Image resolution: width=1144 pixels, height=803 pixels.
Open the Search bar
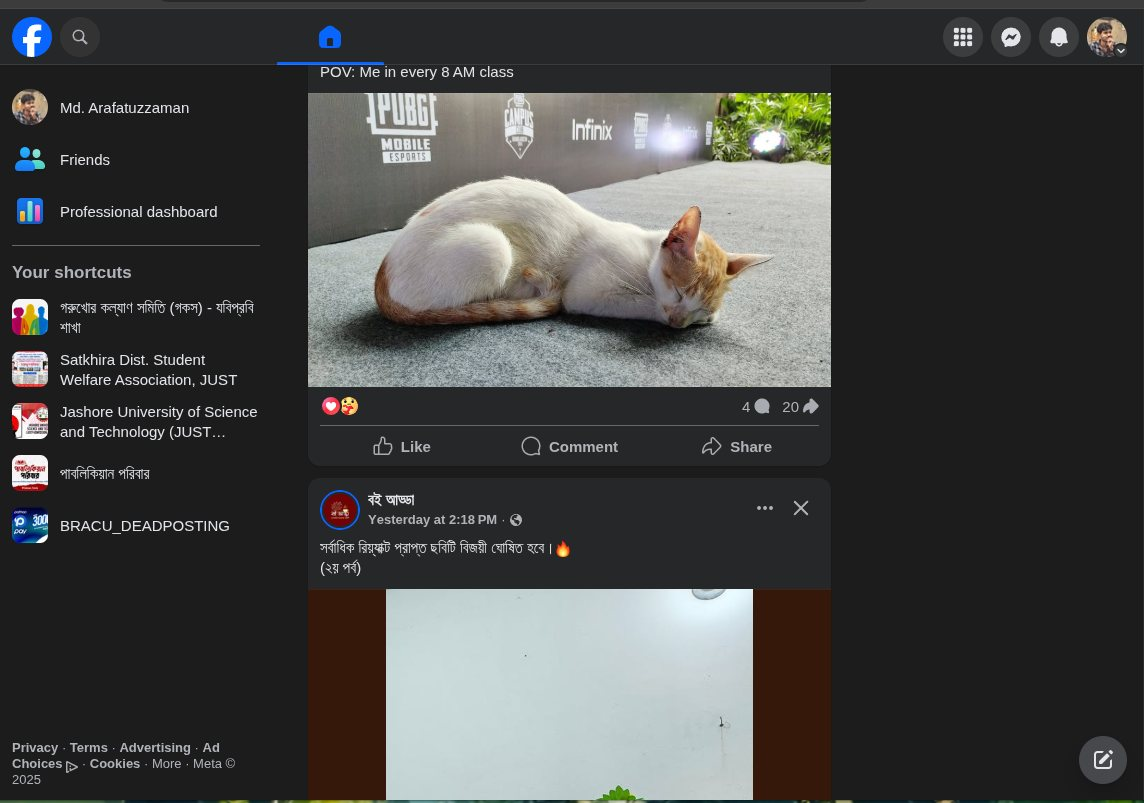click(80, 37)
